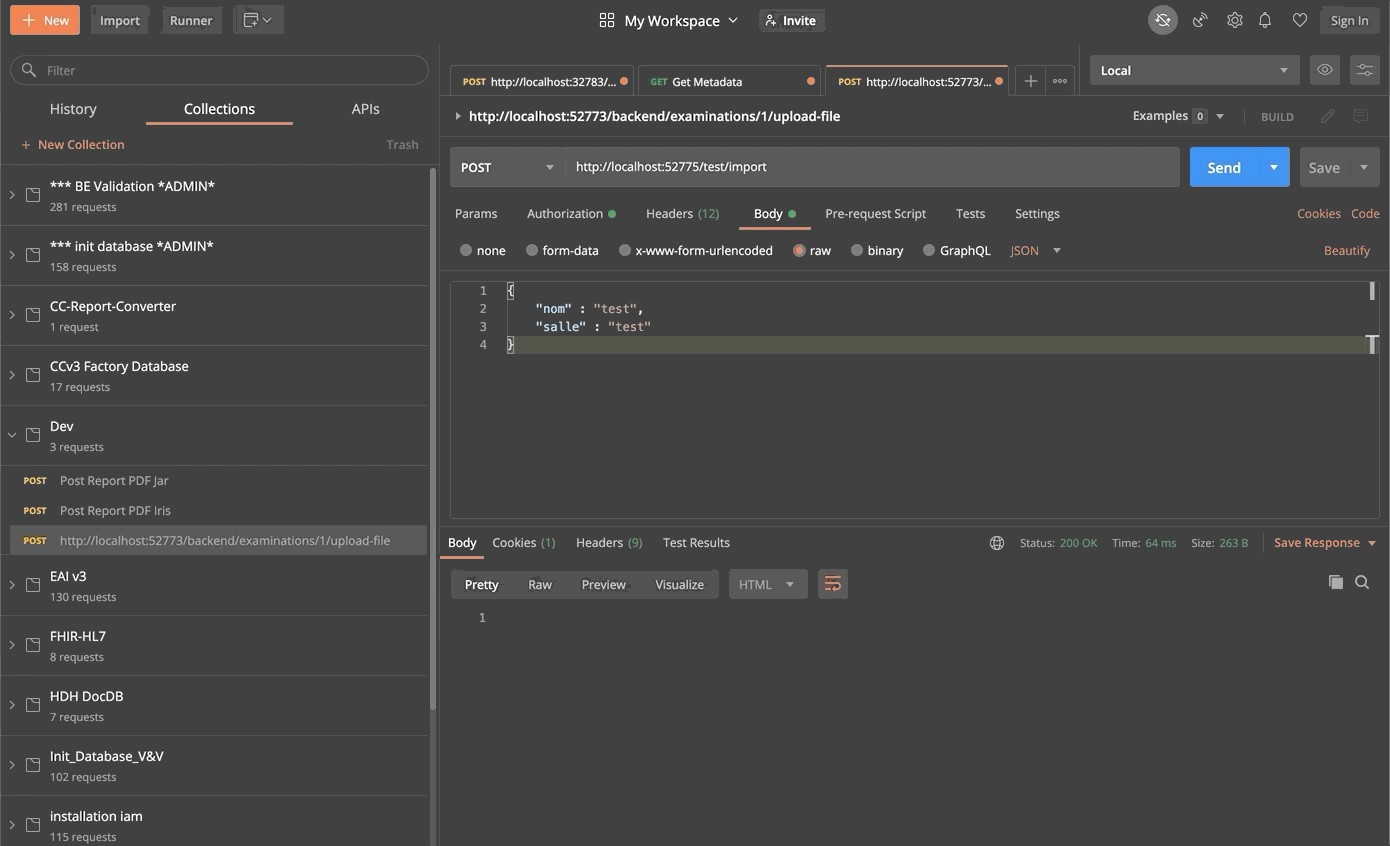
Task: Click the Beautify link
Action: point(1346,251)
